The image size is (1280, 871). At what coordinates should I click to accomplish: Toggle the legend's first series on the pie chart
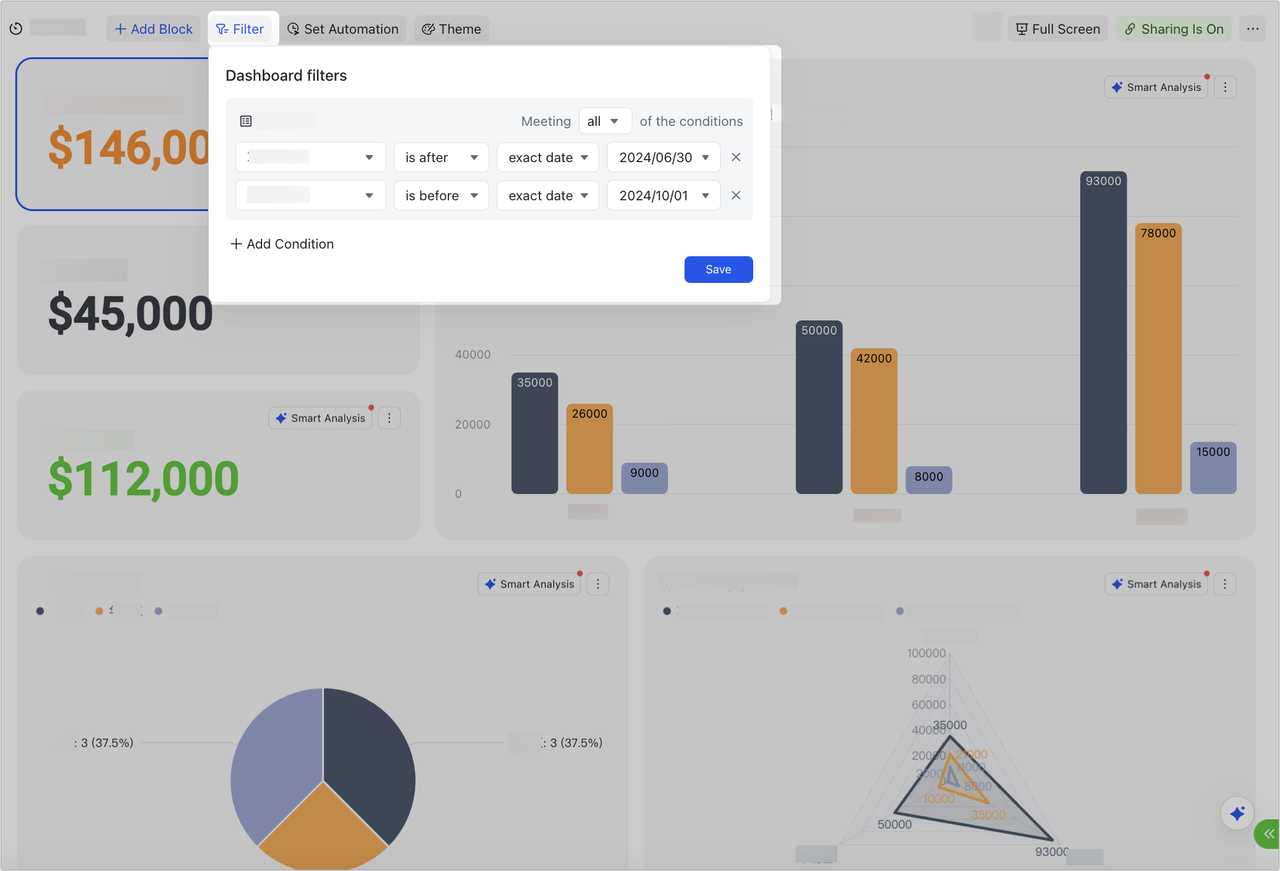(40, 610)
